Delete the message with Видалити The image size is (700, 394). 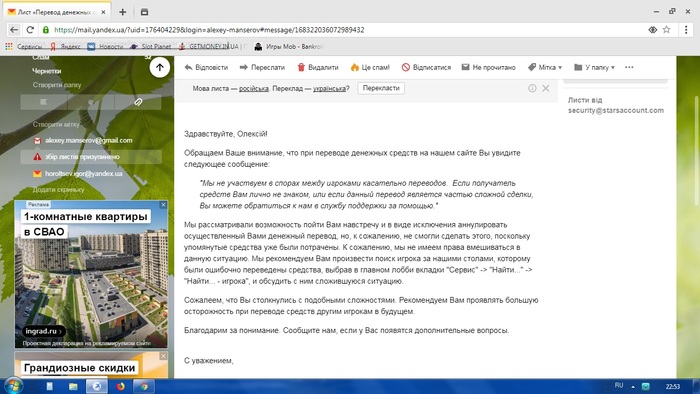pyautogui.click(x=318, y=67)
